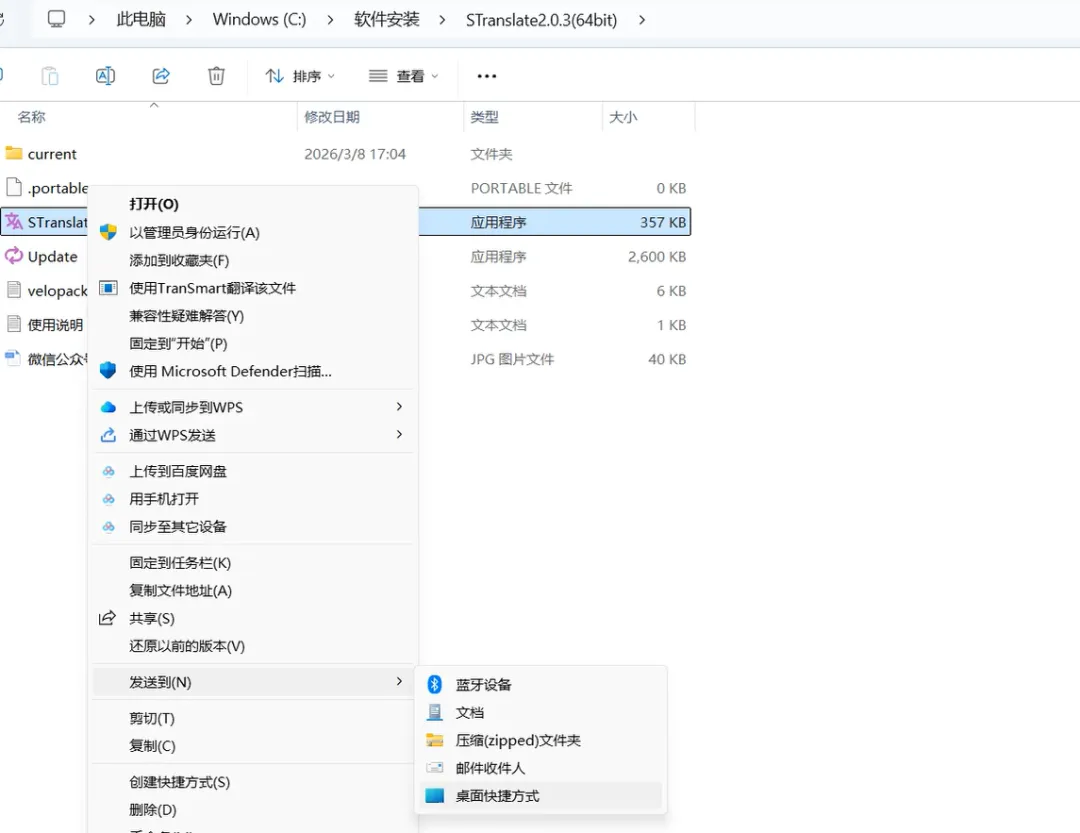Viewport: 1080px width, 833px height.
Task: Expand chevron after 此电脑 breadcrumb
Action: click(x=189, y=19)
